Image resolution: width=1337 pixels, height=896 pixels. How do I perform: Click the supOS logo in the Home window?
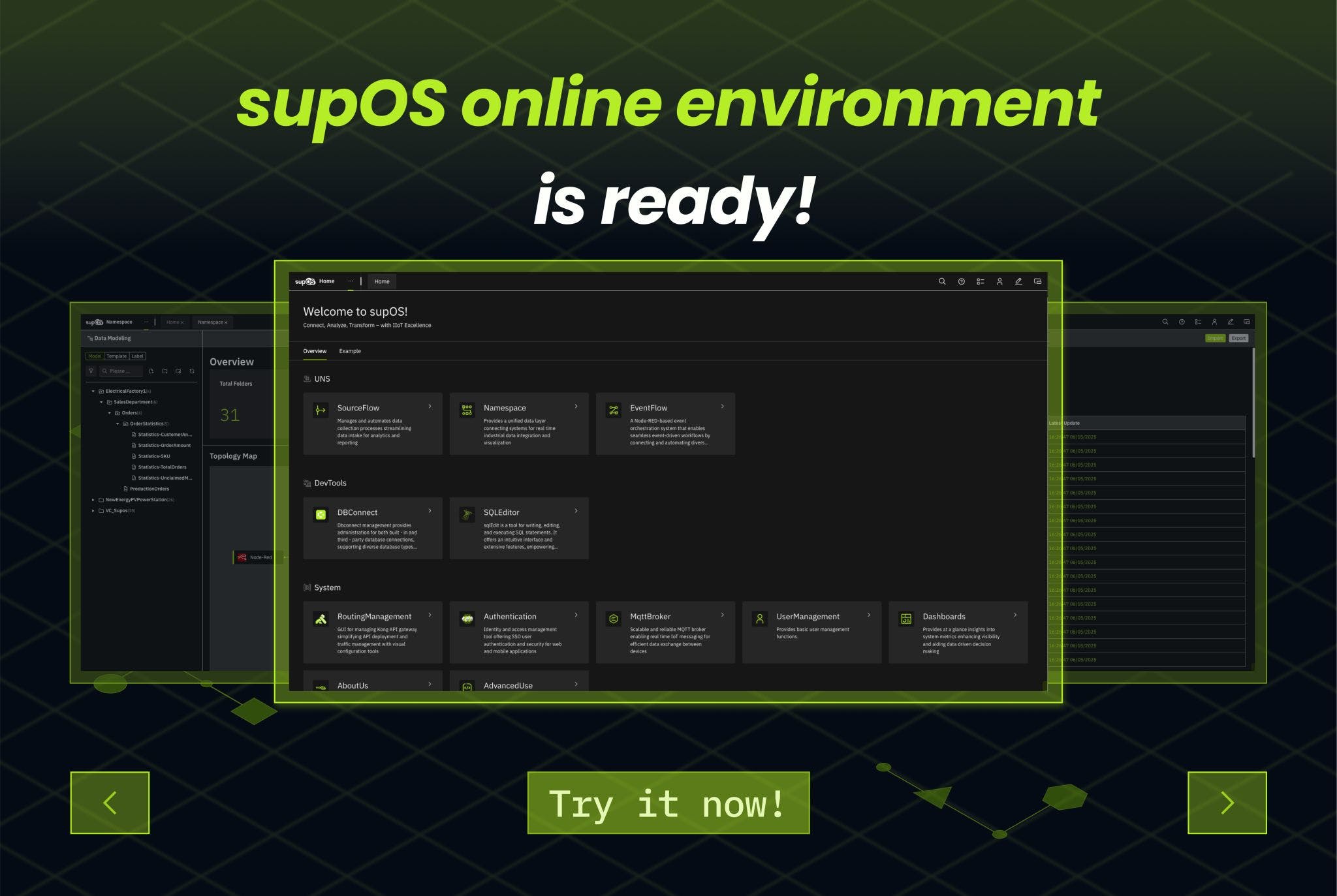pyautogui.click(x=305, y=281)
